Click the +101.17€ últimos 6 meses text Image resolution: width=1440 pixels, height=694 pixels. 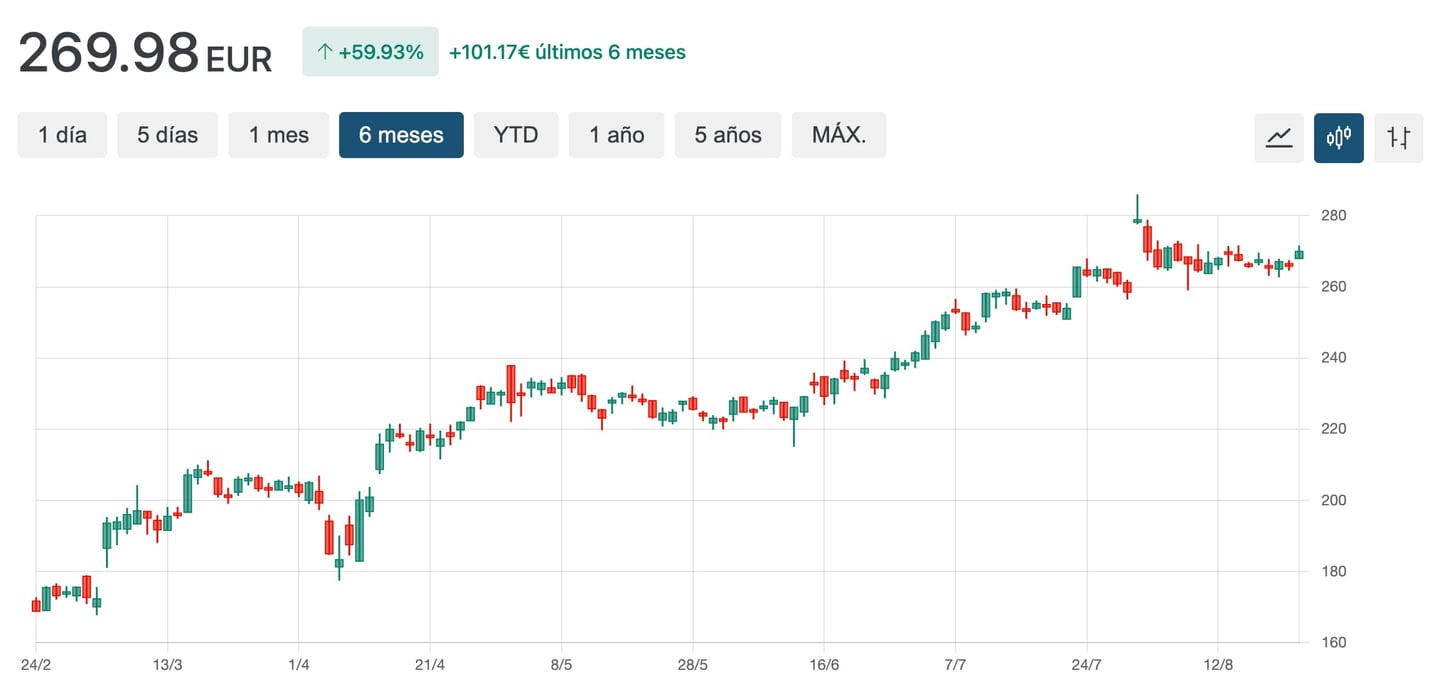coord(567,52)
